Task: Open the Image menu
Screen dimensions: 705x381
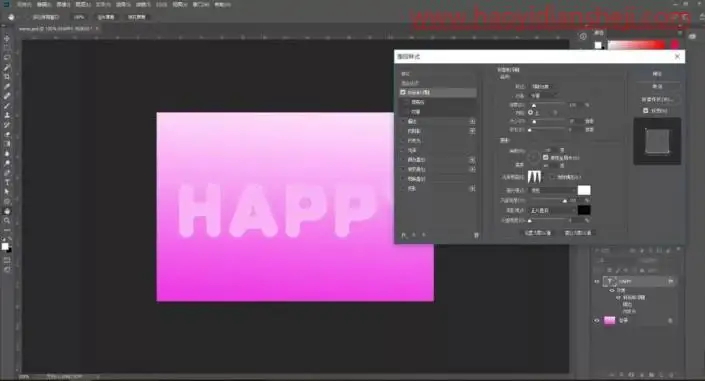Action: (63, 4)
